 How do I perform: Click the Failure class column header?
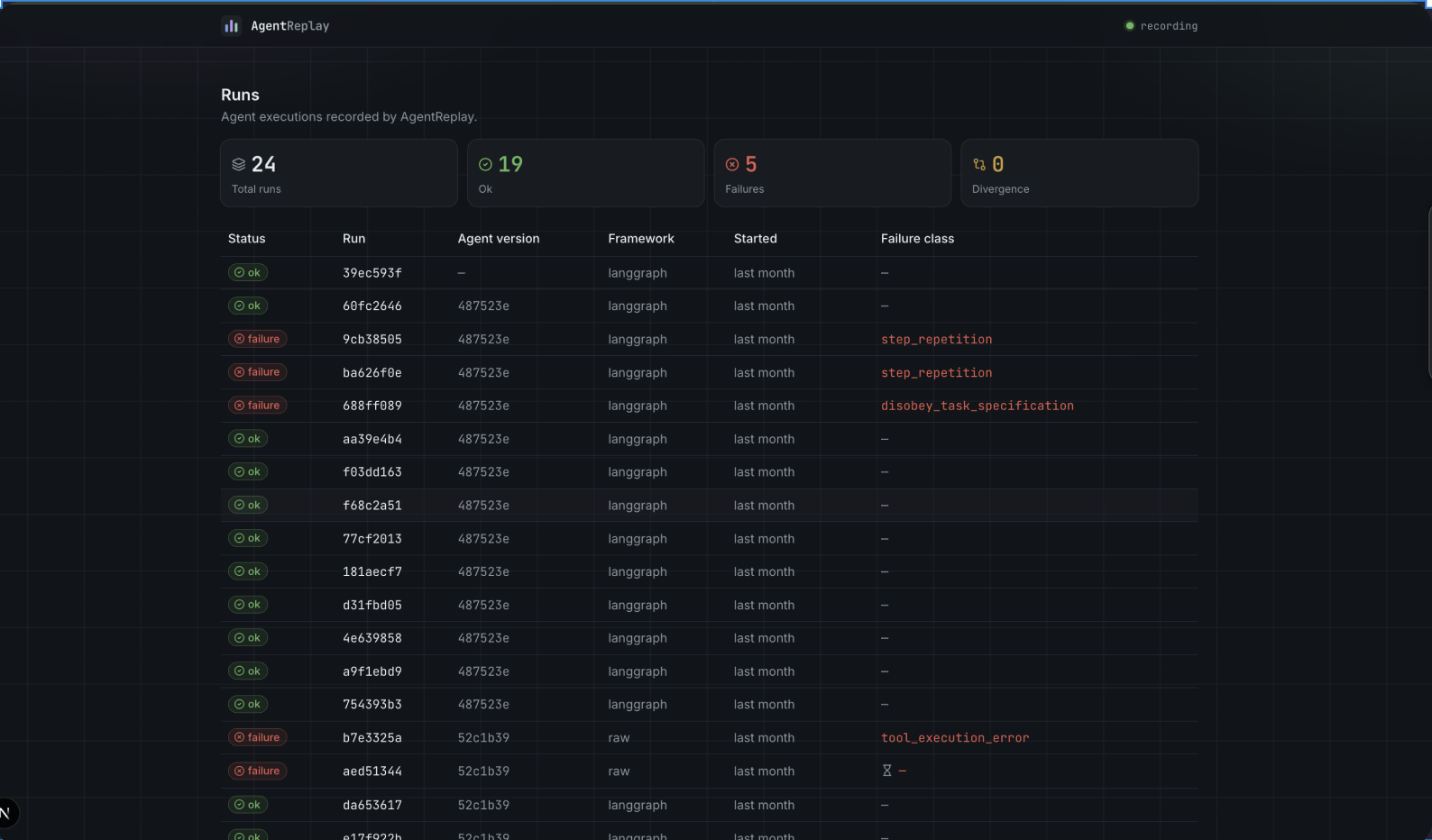tap(917, 239)
